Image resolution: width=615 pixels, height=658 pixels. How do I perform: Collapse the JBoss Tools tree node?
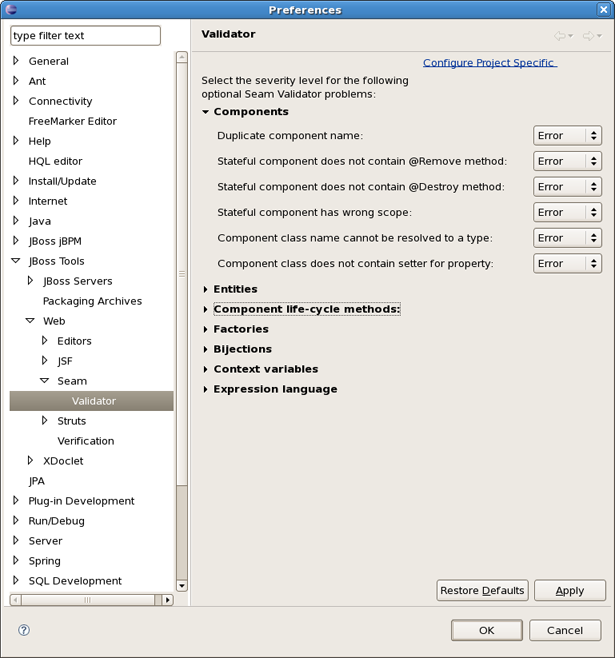[16, 261]
